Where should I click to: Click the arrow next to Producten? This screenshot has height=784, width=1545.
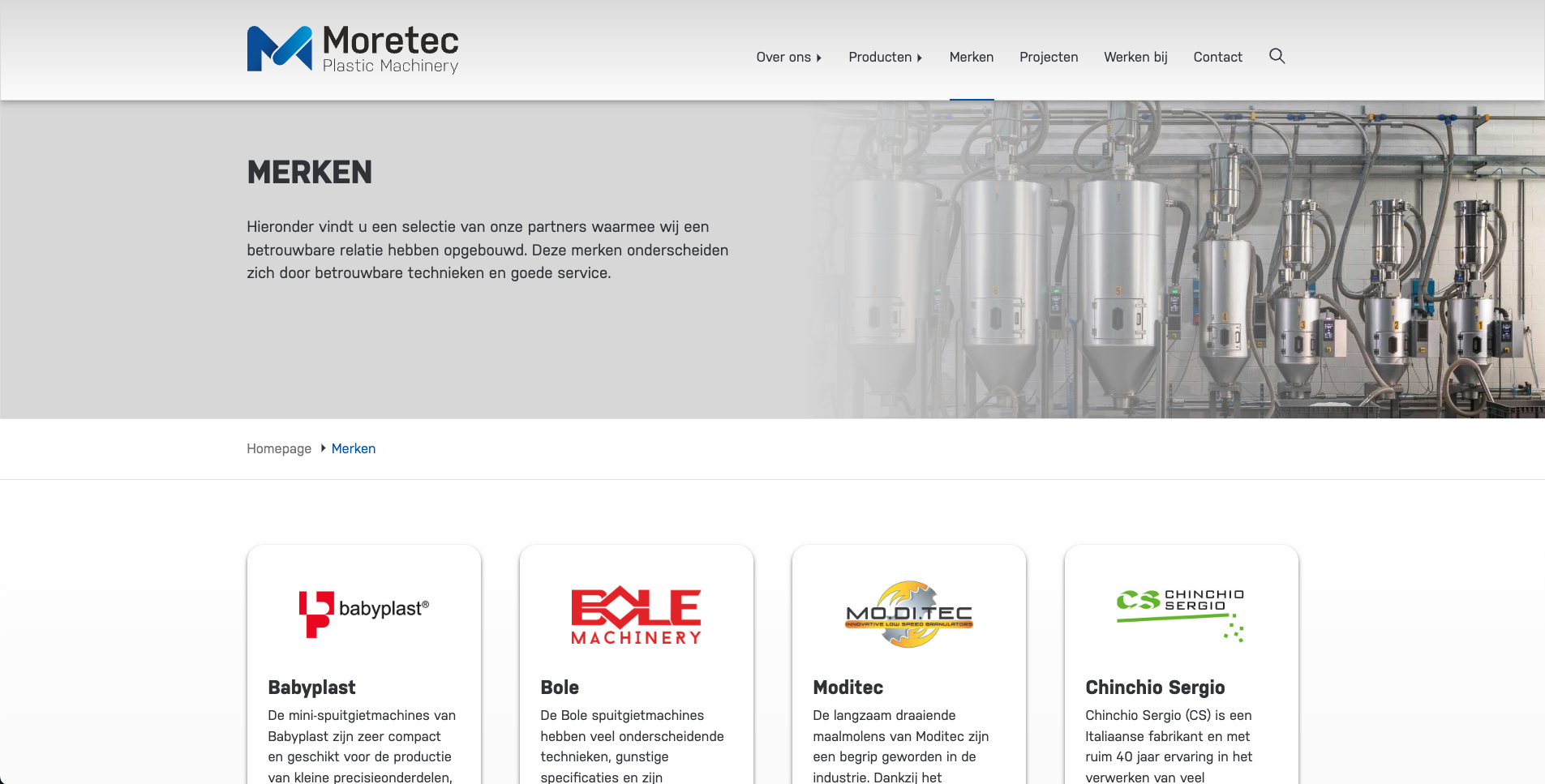(920, 58)
